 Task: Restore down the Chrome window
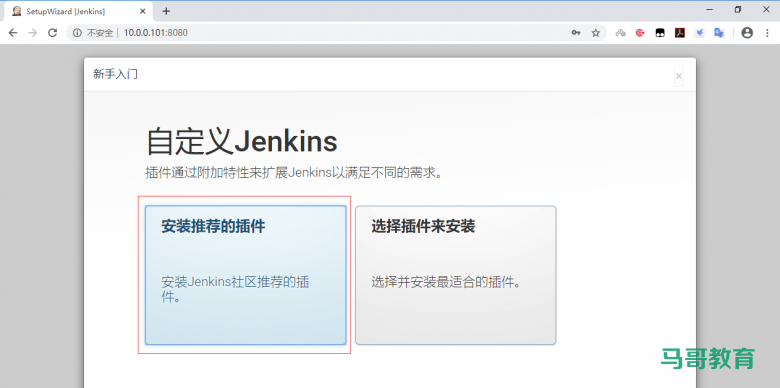(738, 9)
